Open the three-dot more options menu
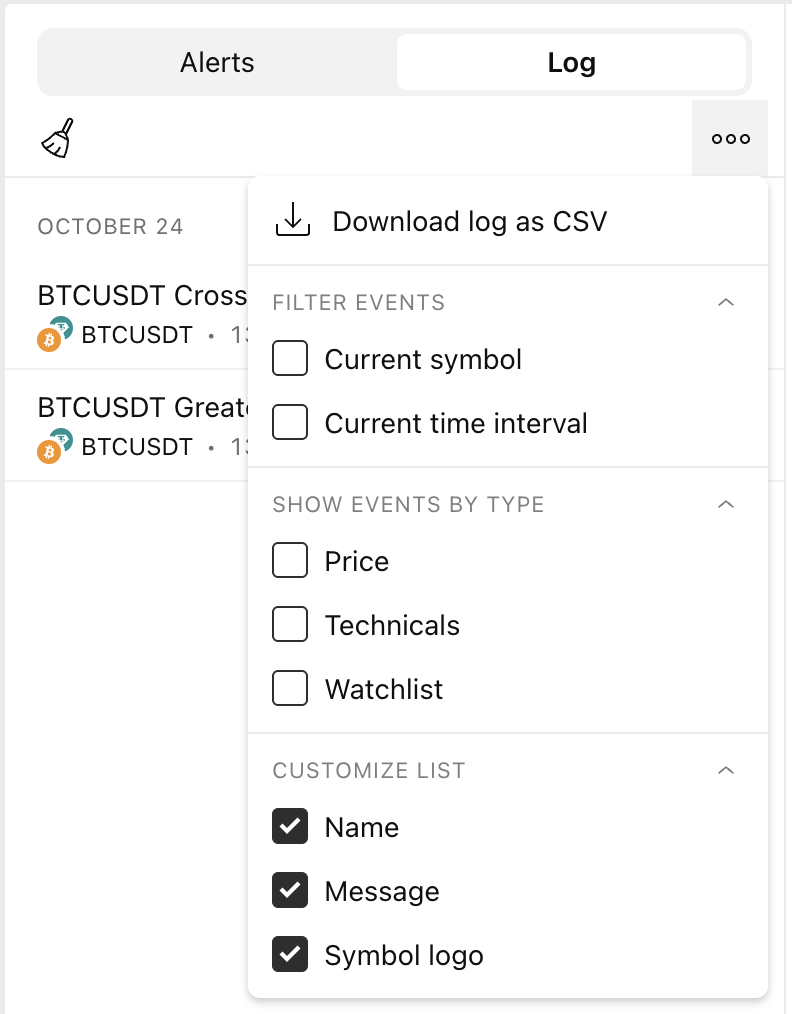 point(730,139)
